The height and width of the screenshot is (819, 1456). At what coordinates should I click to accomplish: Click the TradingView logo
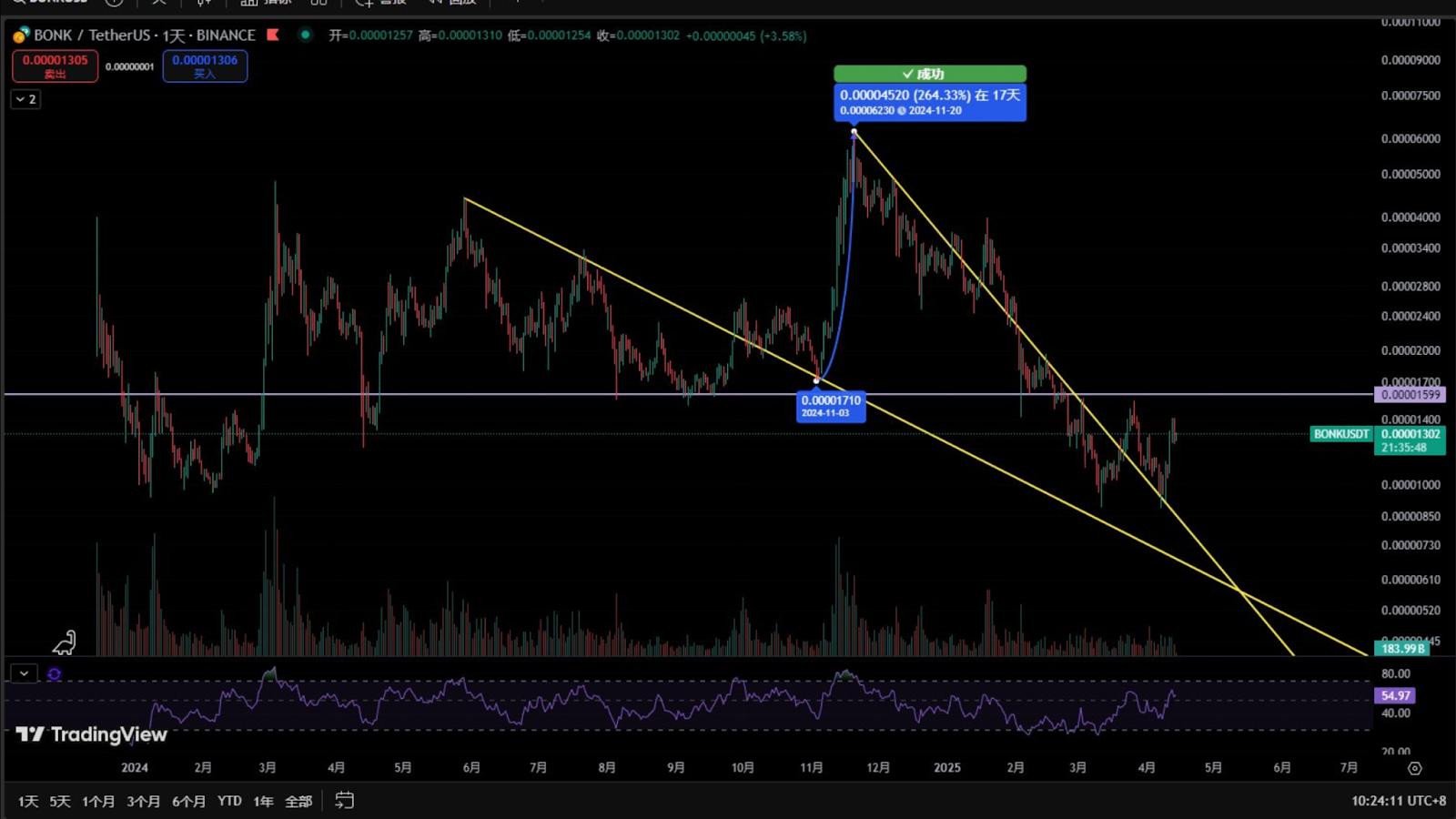(92, 734)
